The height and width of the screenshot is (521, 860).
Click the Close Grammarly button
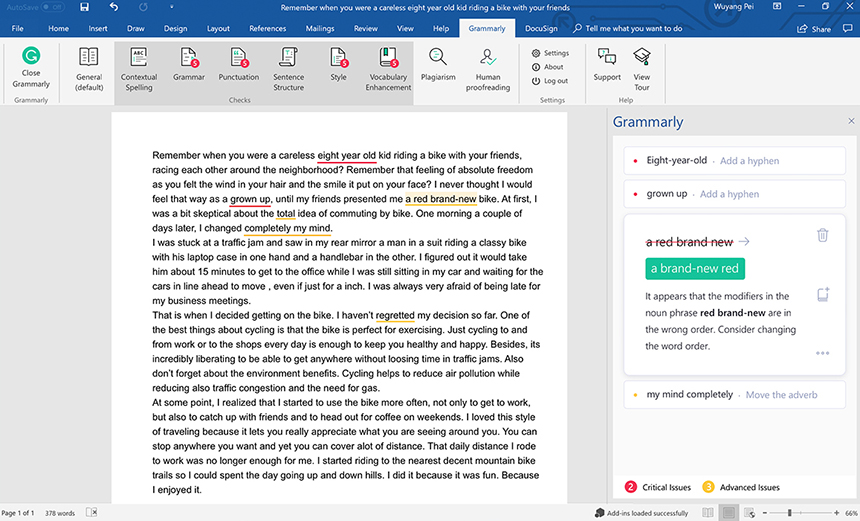(31, 67)
